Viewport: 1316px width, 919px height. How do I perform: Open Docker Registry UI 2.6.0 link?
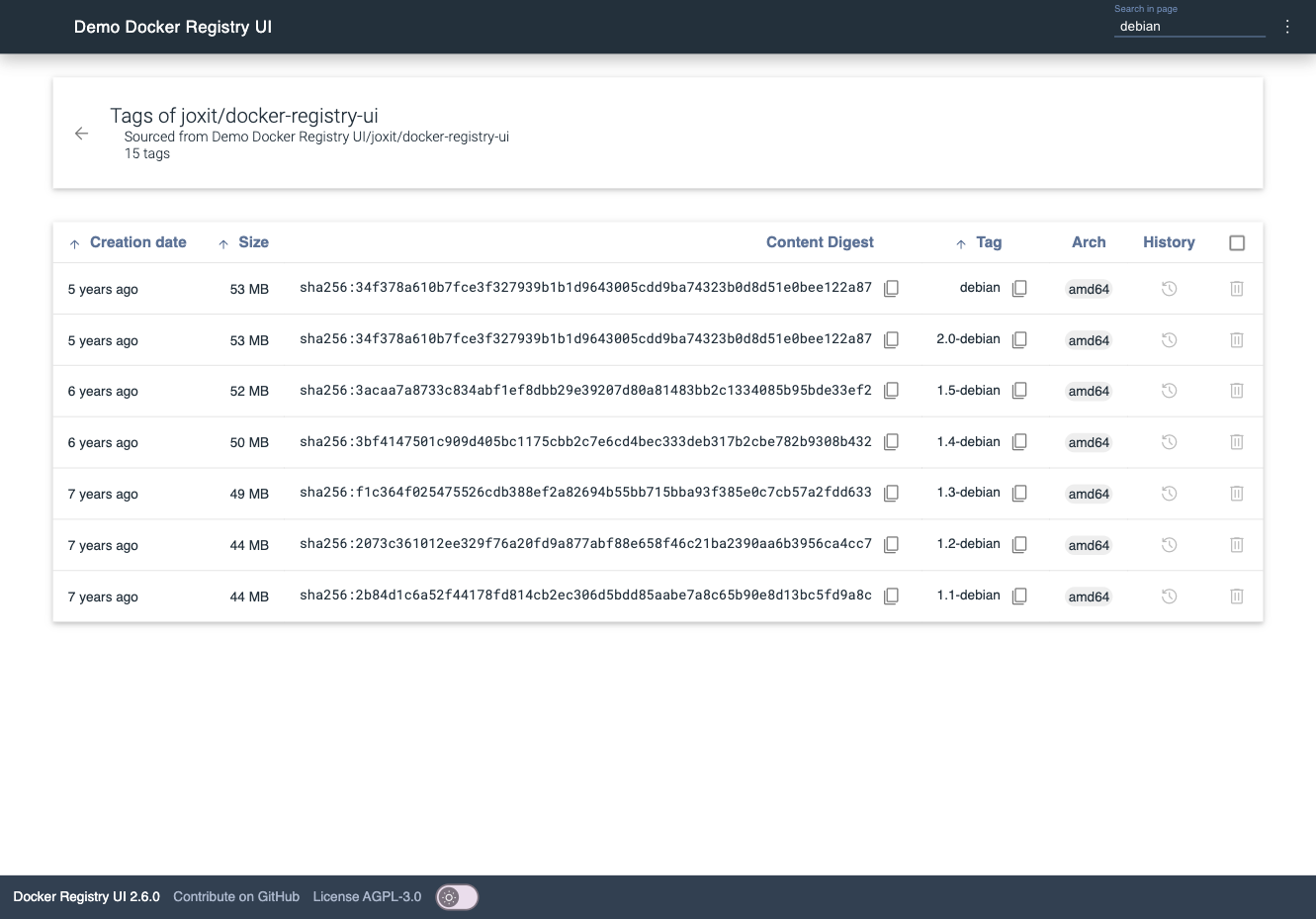point(87,896)
